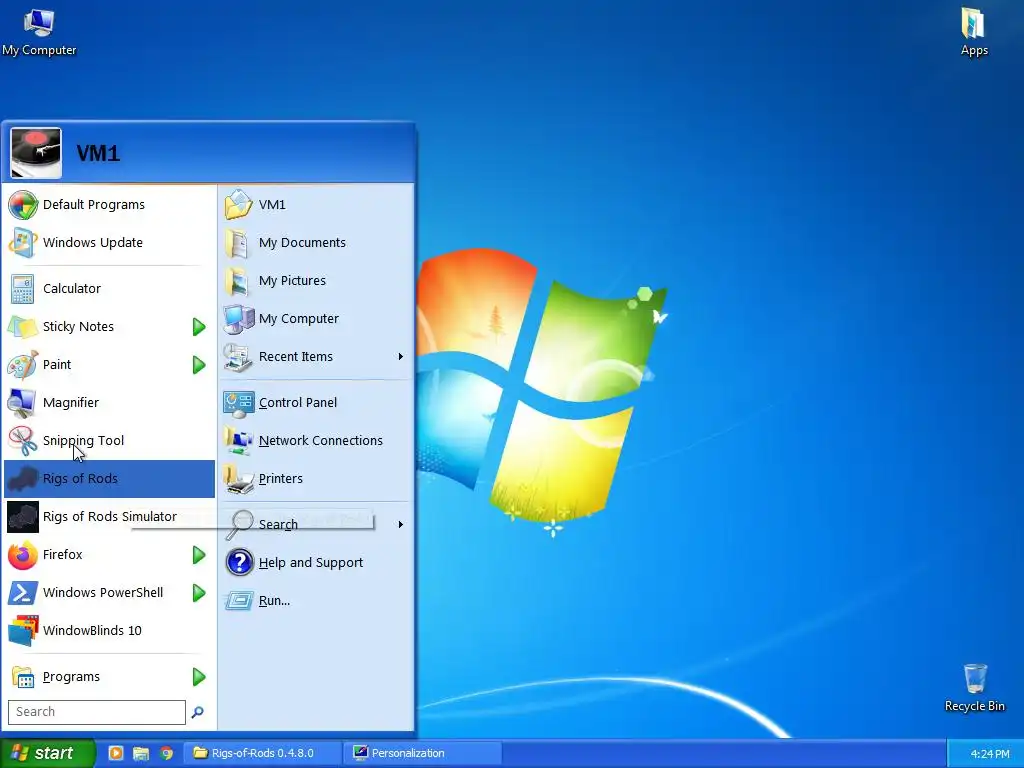Launch the Snipping Tool scissors icon
Viewport: 1024px width, 768px height.
(x=22, y=441)
